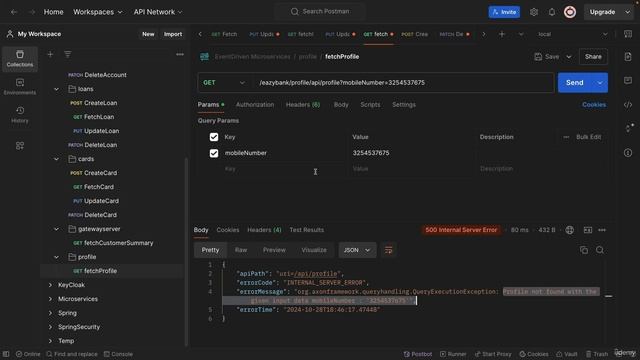Click the Share button
640x360 pixels.
click(593, 57)
